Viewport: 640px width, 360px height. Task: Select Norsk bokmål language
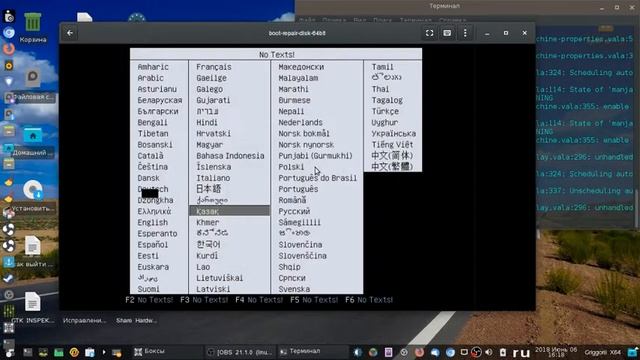click(304, 133)
